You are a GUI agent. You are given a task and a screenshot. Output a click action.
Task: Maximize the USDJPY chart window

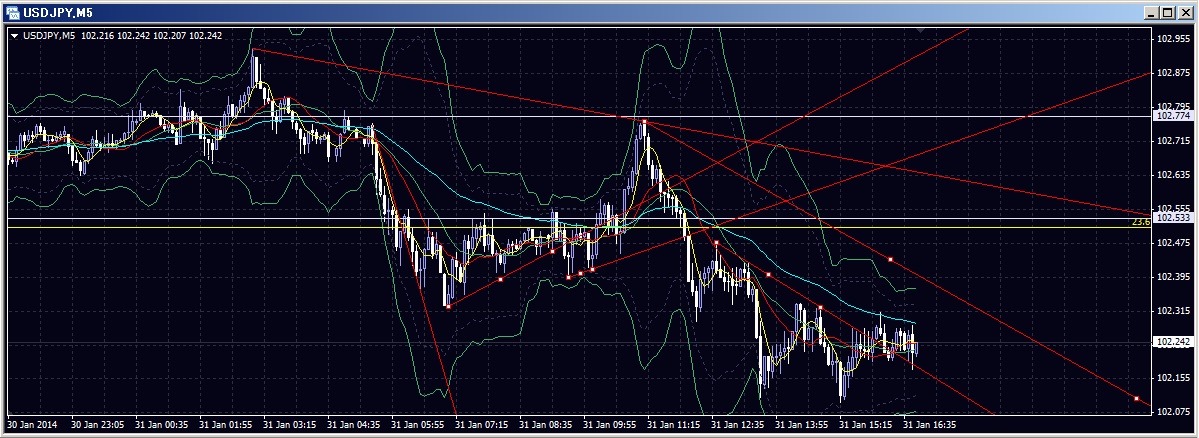coord(1166,11)
